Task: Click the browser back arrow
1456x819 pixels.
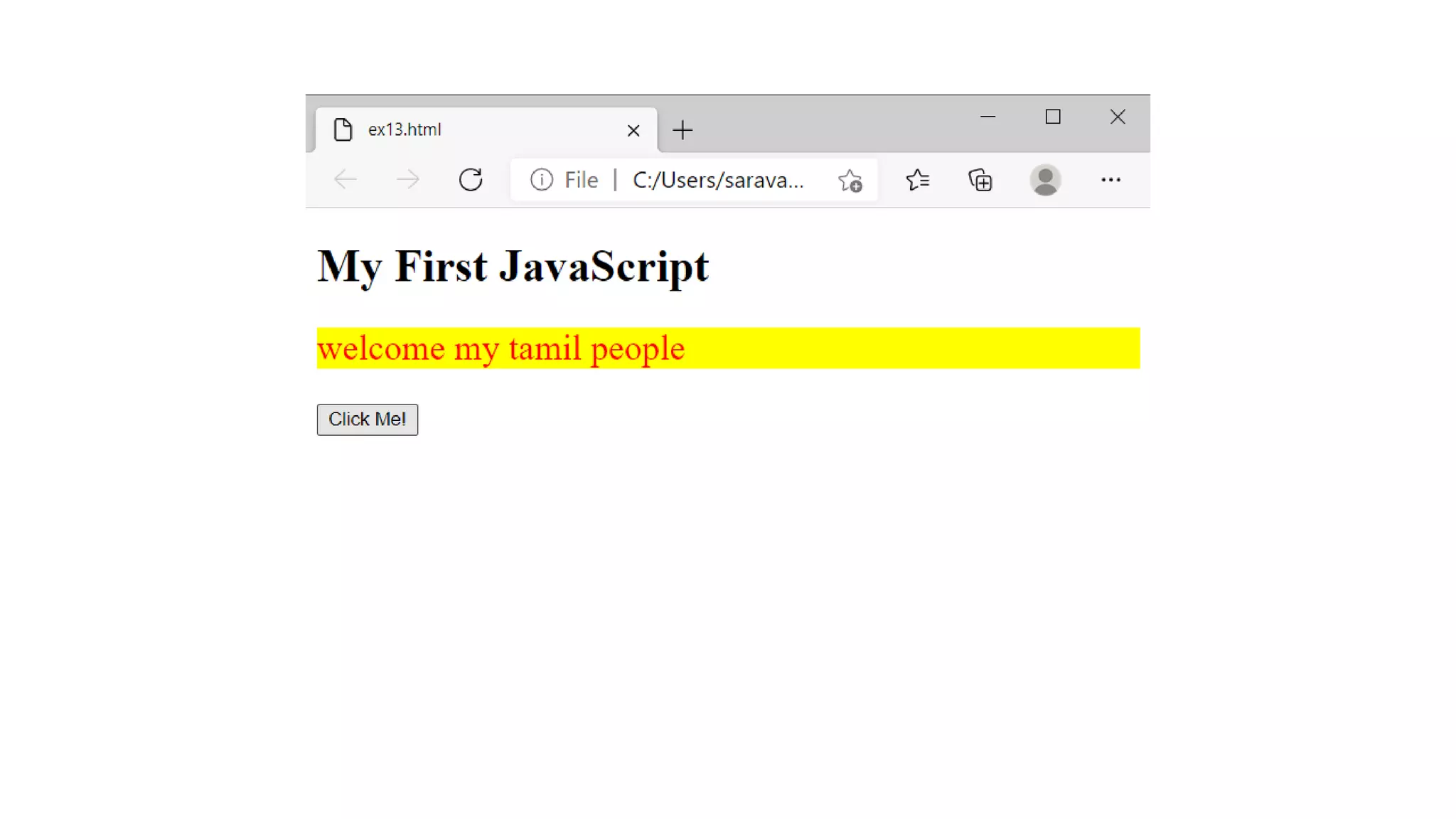Action: 346,180
